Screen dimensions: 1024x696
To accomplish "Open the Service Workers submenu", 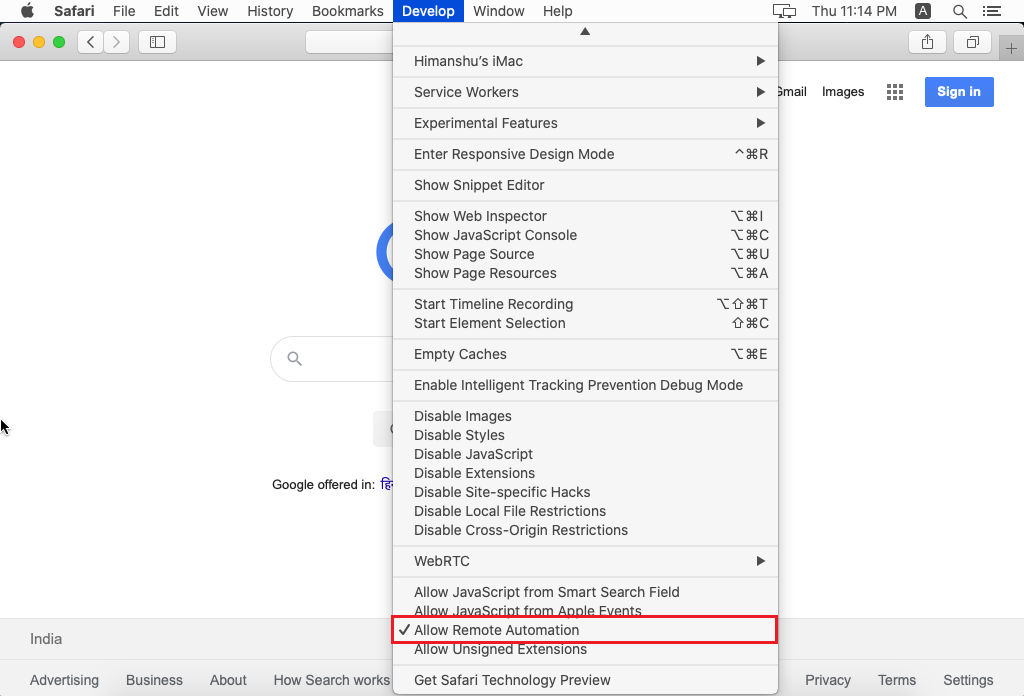I will (x=466, y=92).
